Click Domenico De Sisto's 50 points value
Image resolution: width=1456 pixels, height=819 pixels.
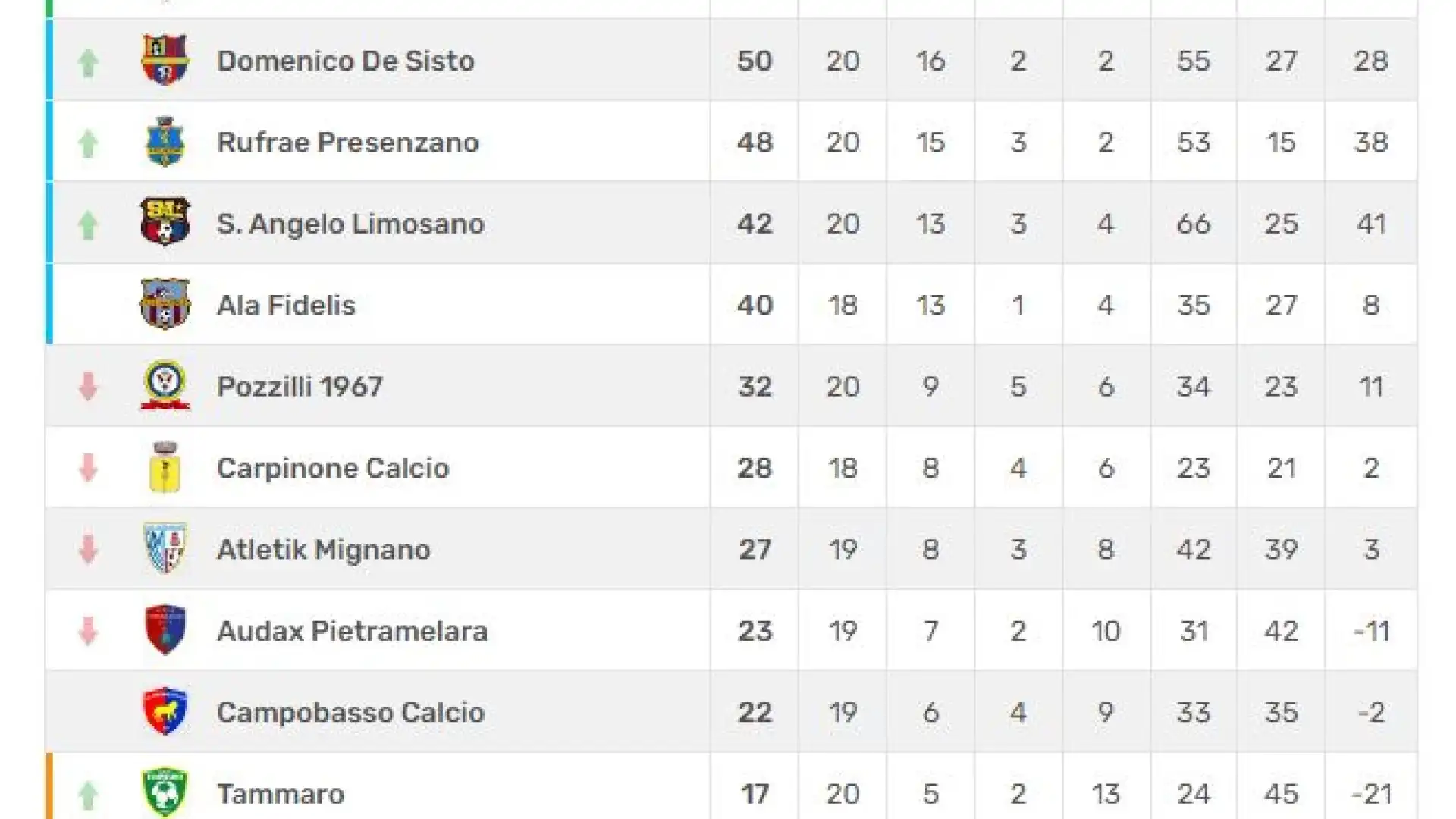click(755, 61)
